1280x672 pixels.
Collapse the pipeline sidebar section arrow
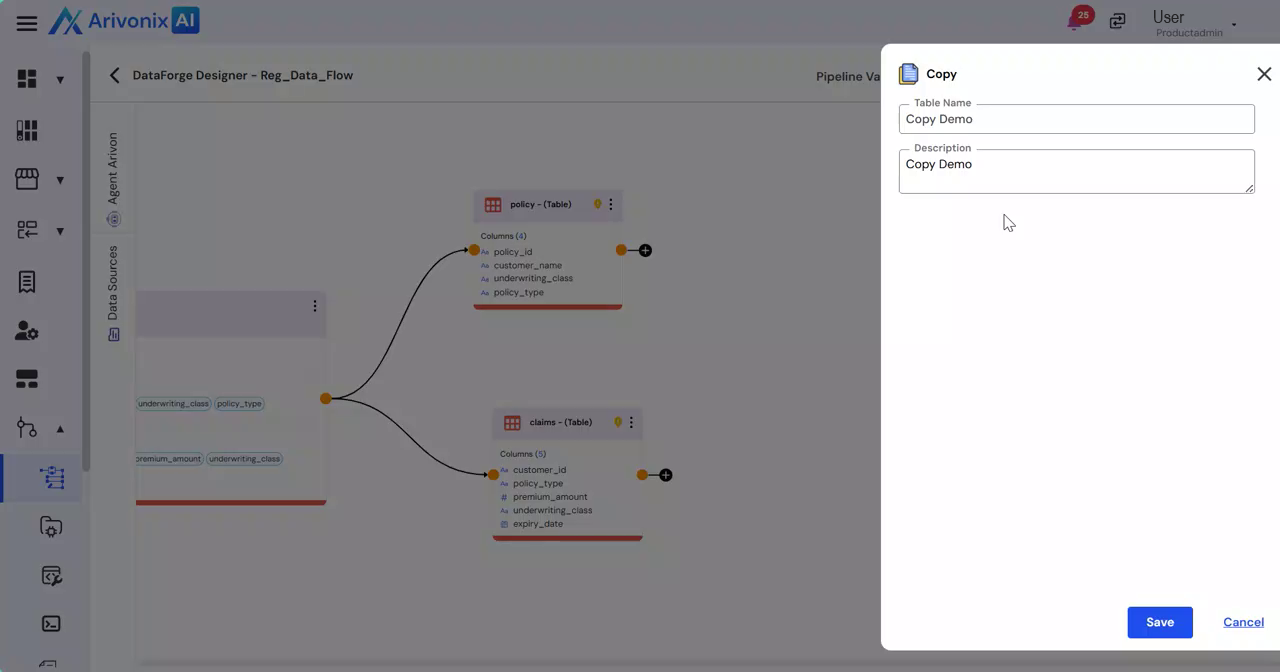(60, 429)
